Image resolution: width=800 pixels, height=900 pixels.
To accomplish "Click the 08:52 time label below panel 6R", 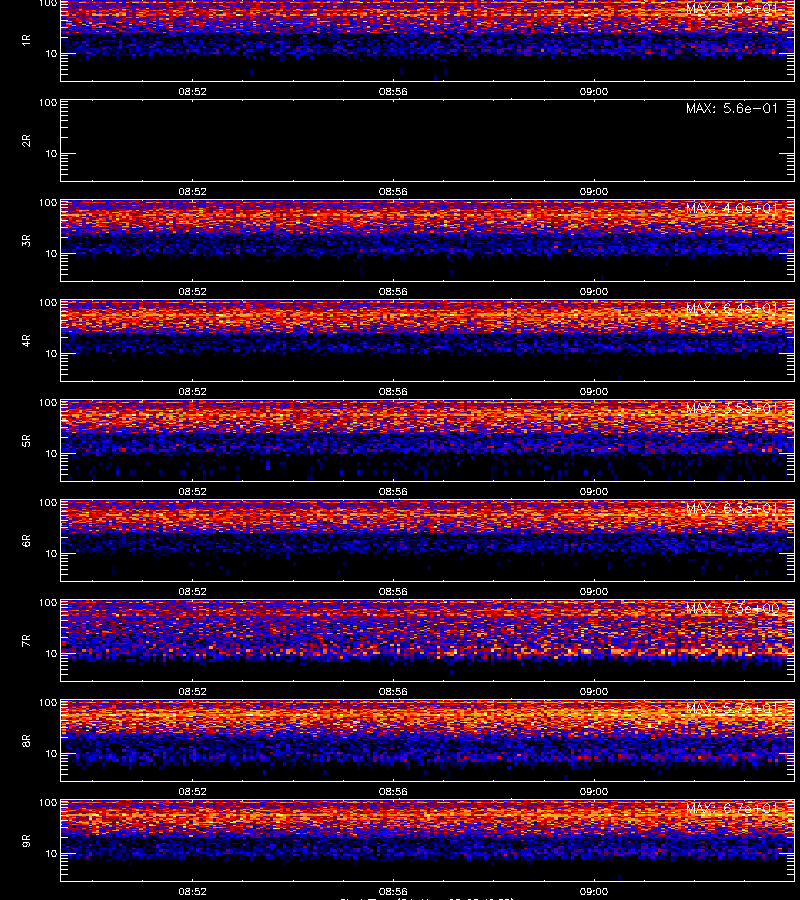I will point(192,592).
